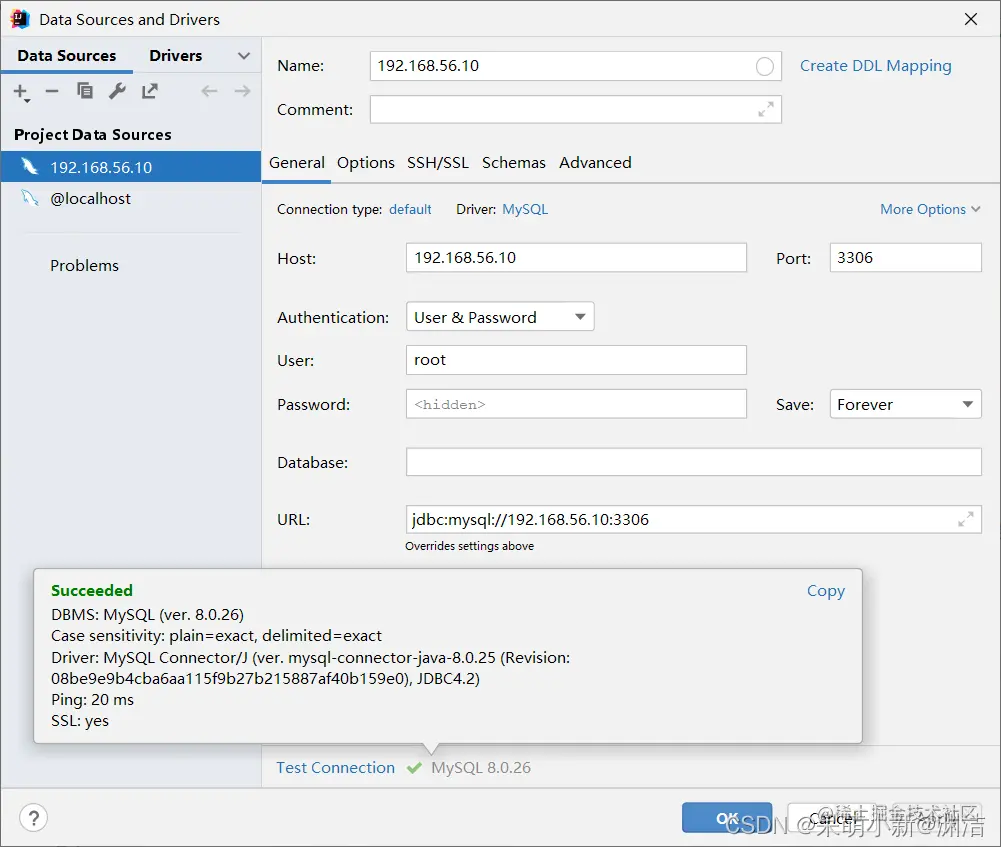Remove the selected data source with minus icon
This screenshot has width=1001, height=847.
click(52, 91)
